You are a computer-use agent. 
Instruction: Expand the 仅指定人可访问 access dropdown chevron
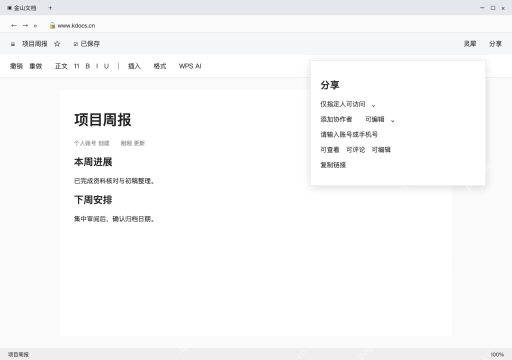(x=373, y=105)
